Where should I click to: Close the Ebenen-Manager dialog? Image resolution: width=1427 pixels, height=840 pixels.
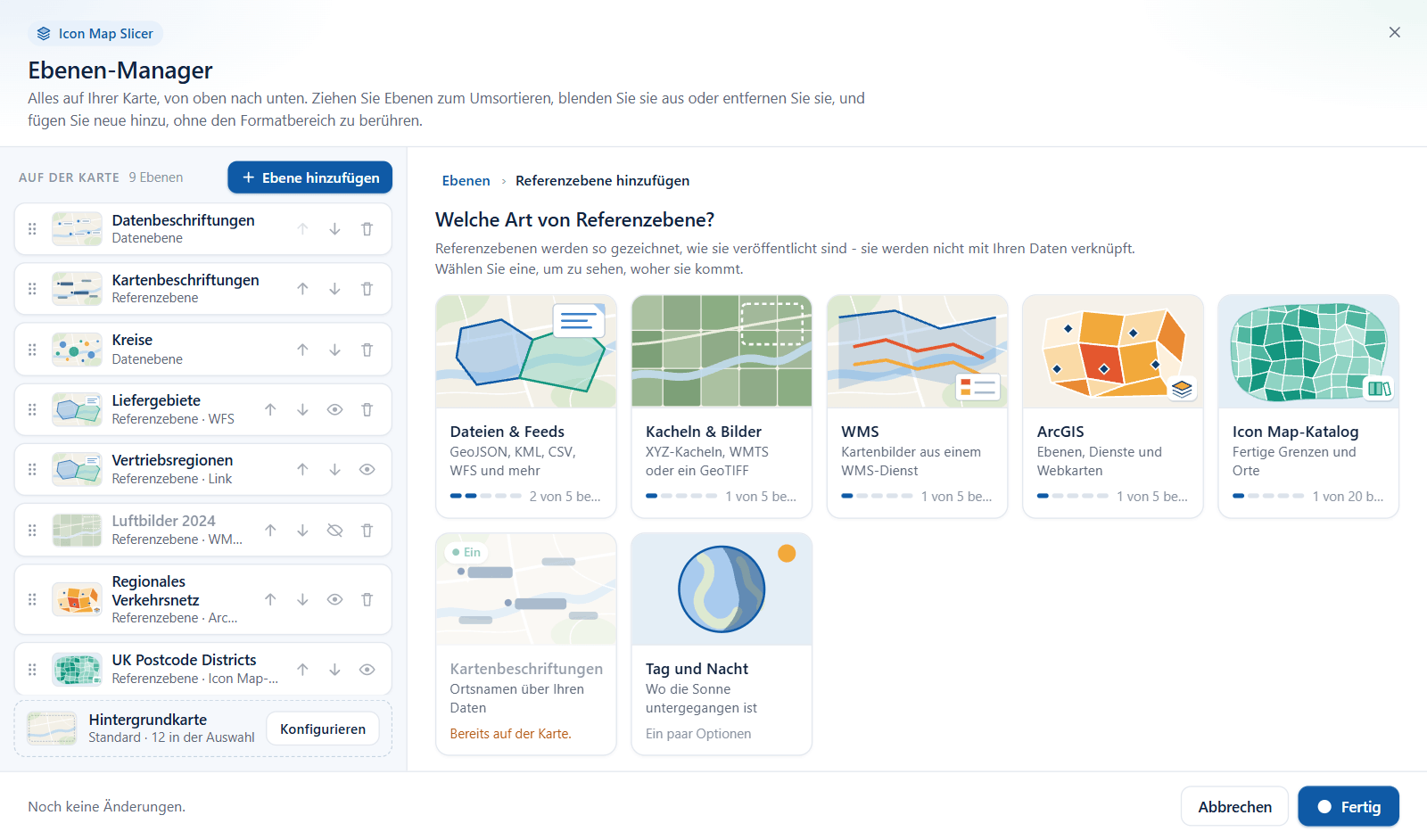tap(1395, 32)
